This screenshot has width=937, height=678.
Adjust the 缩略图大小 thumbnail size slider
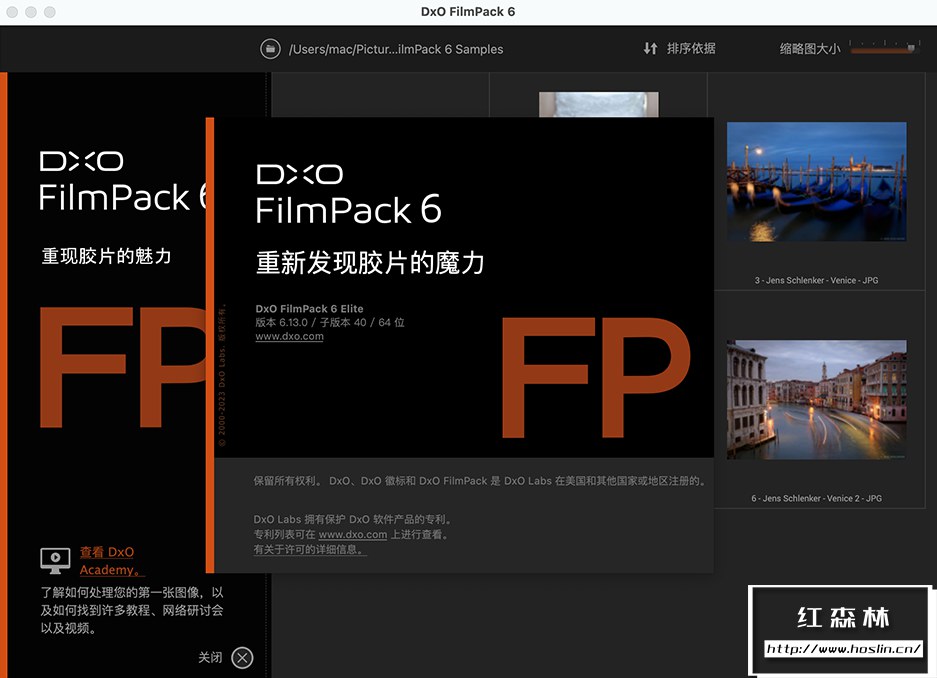[883, 47]
